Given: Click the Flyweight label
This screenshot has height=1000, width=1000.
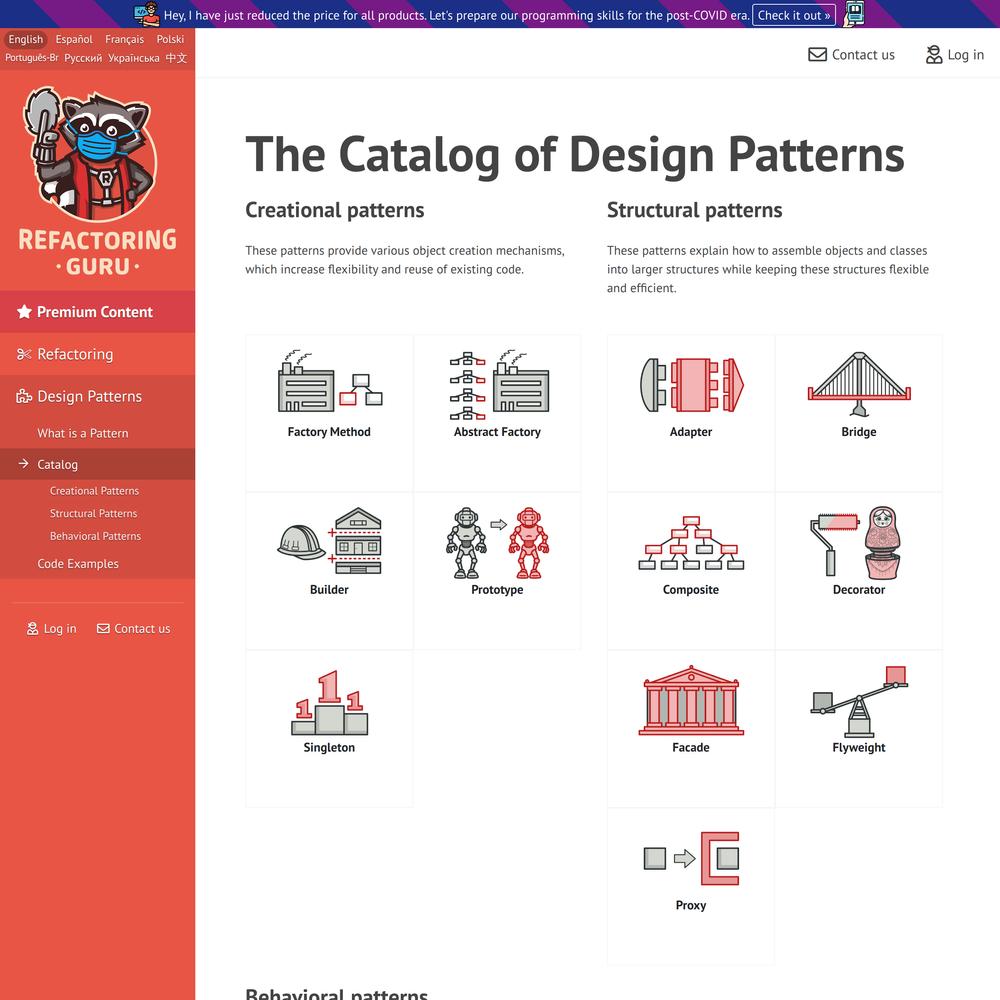Looking at the screenshot, I should coord(859,747).
